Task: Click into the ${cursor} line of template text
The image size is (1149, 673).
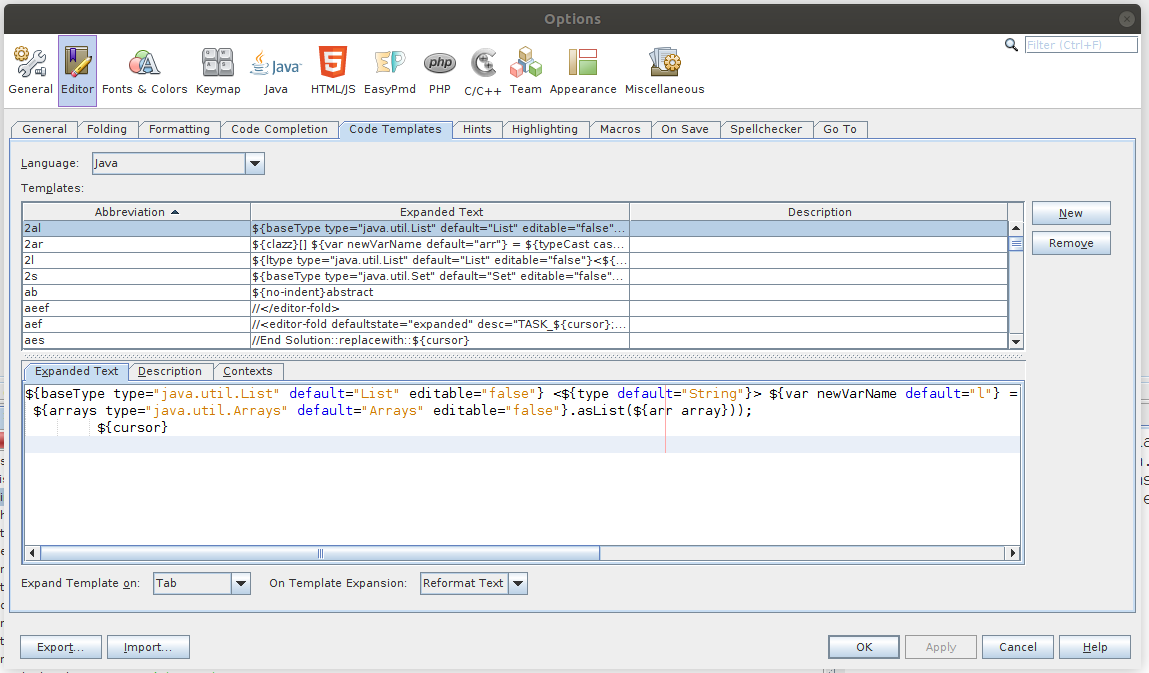Action: [133, 427]
